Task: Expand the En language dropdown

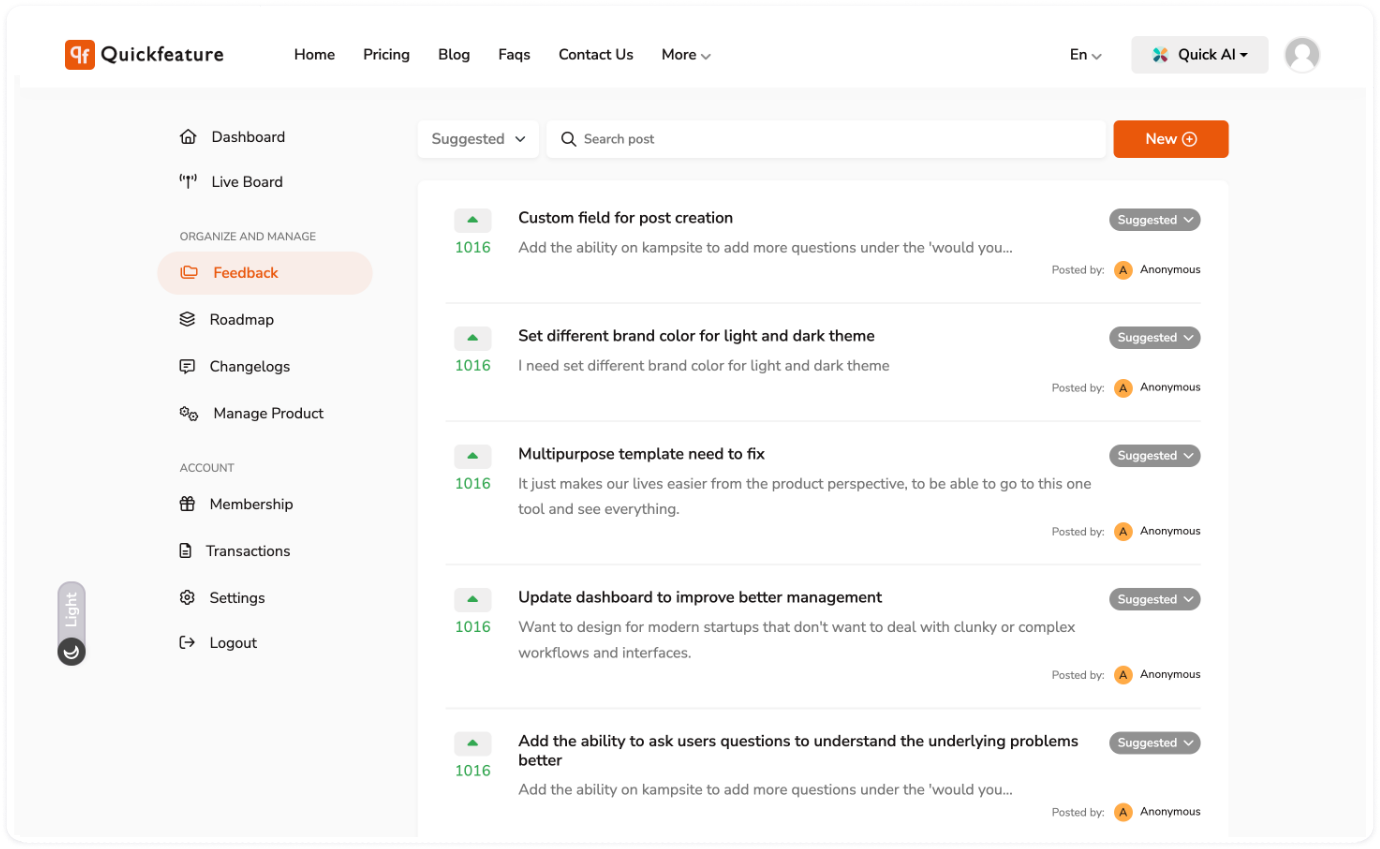Action: click(x=1085, y=55)
